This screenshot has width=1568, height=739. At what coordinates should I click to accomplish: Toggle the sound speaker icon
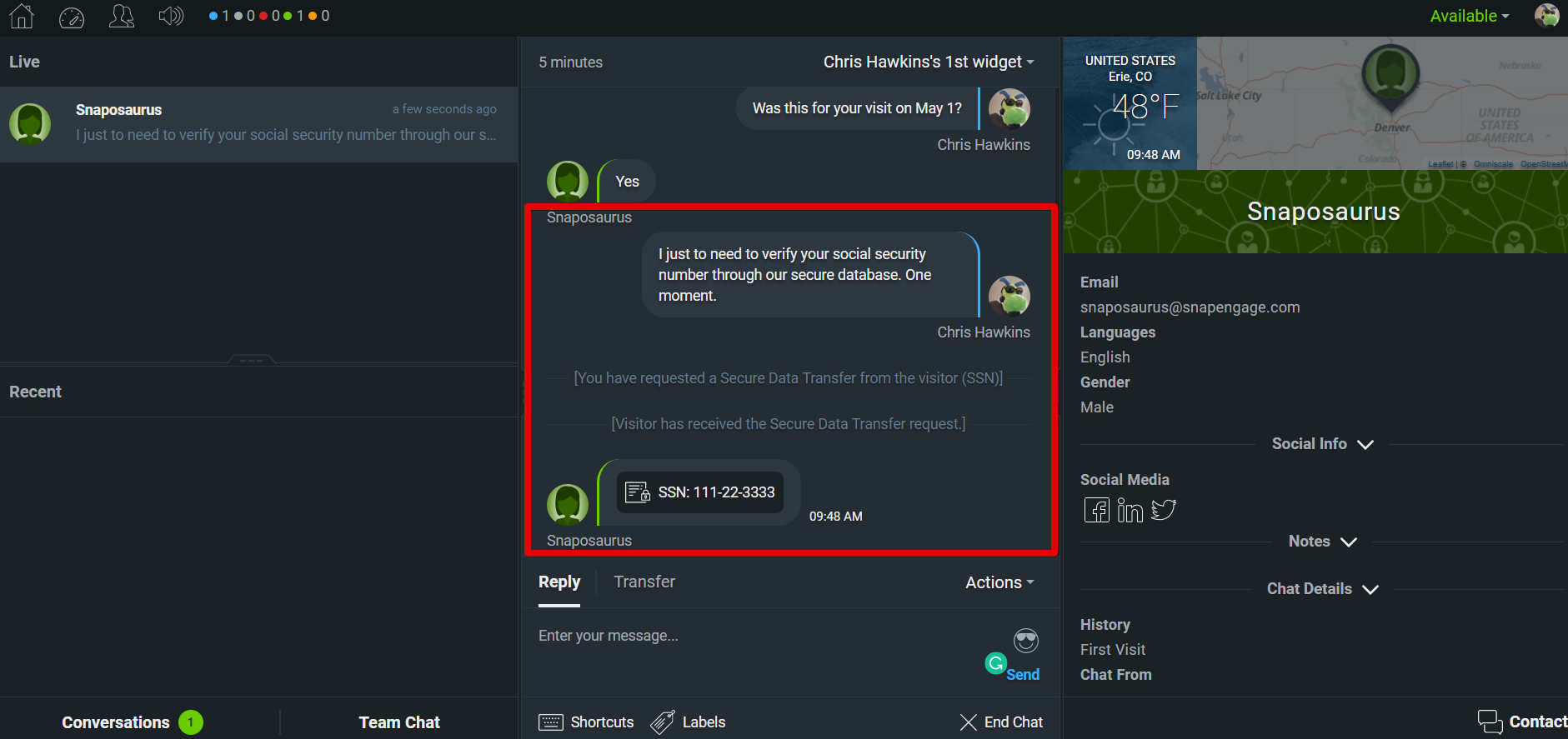171,16
